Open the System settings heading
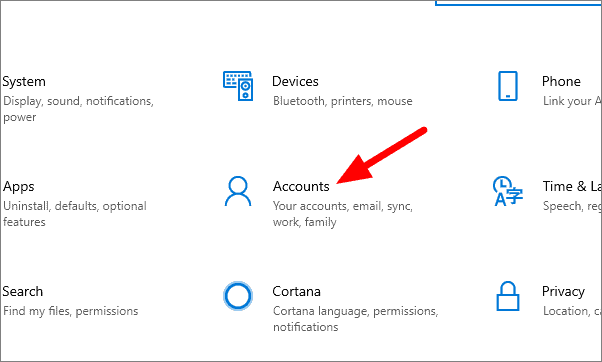The image size is (602, 362). coord(24,82)
